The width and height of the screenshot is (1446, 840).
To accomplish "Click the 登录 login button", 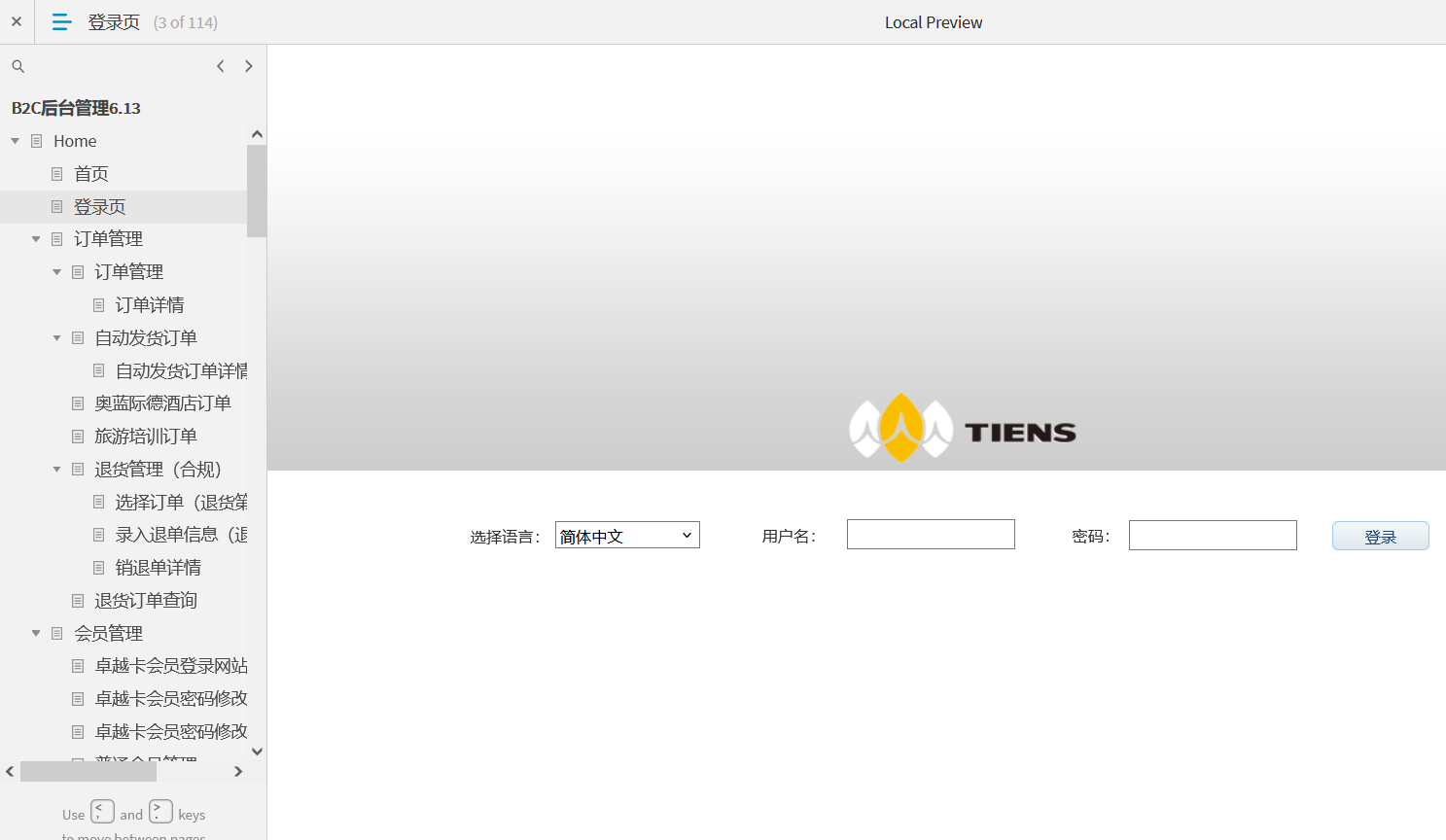I will click(x=1380, y=536).
